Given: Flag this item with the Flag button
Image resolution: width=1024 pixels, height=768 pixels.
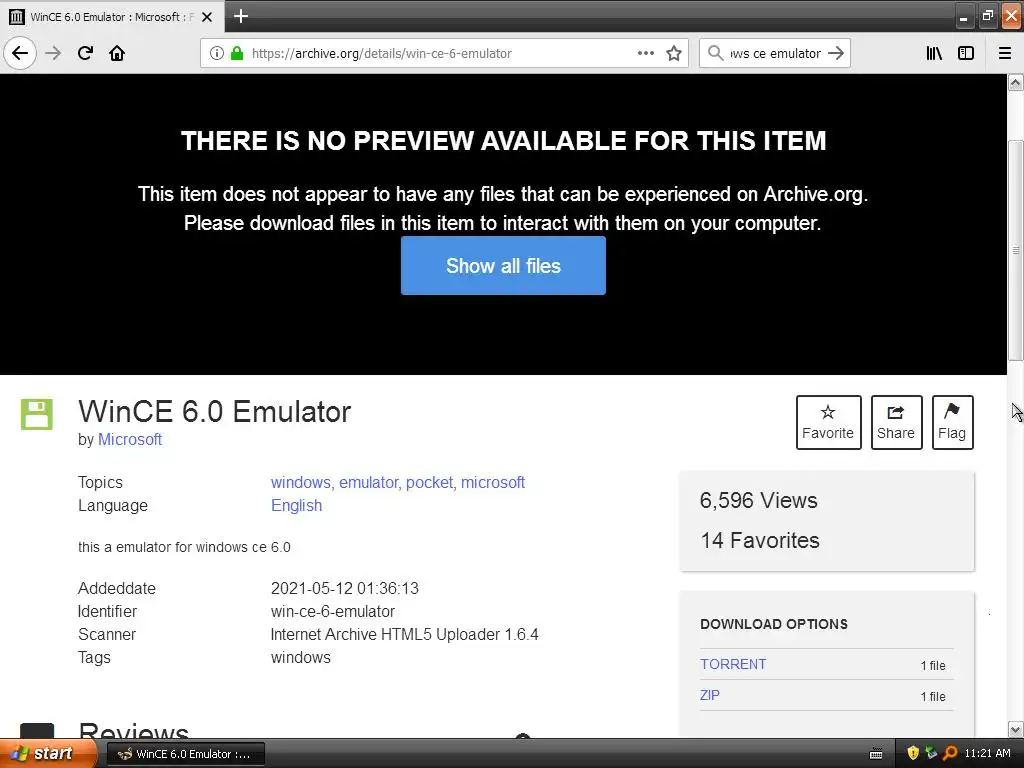Looking at the screenshot, I should click(x=952, y=423).
